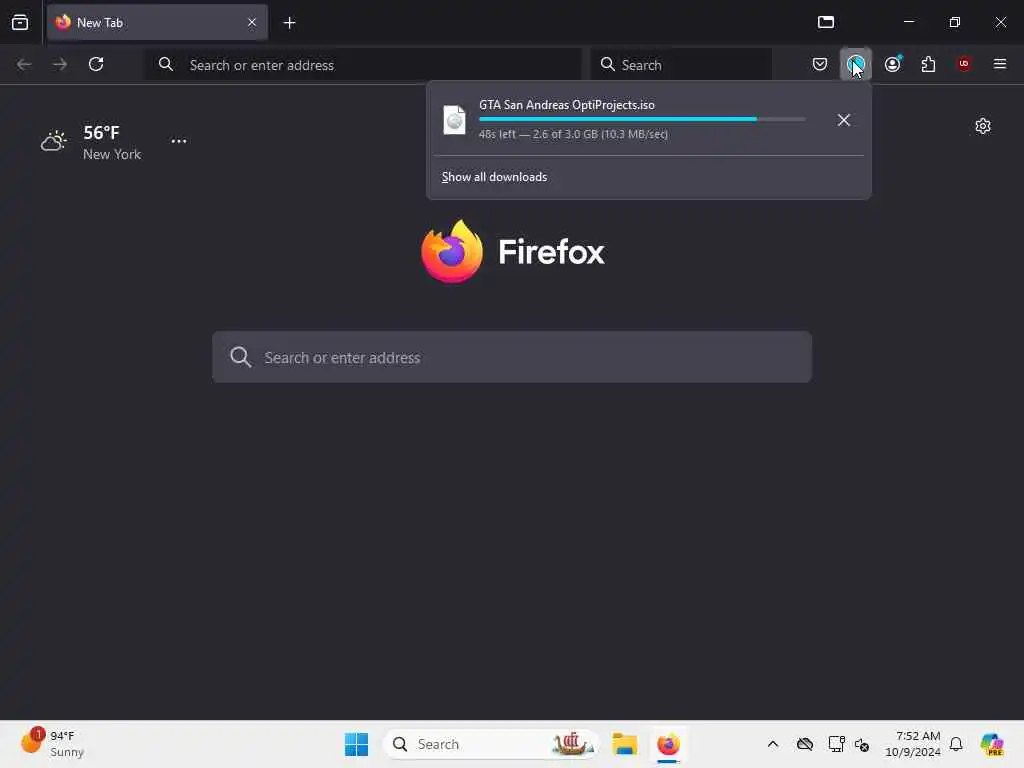This screenshot has height=768, width=1024.
Task: Go back one page with the back arrow
Action: 24,64
